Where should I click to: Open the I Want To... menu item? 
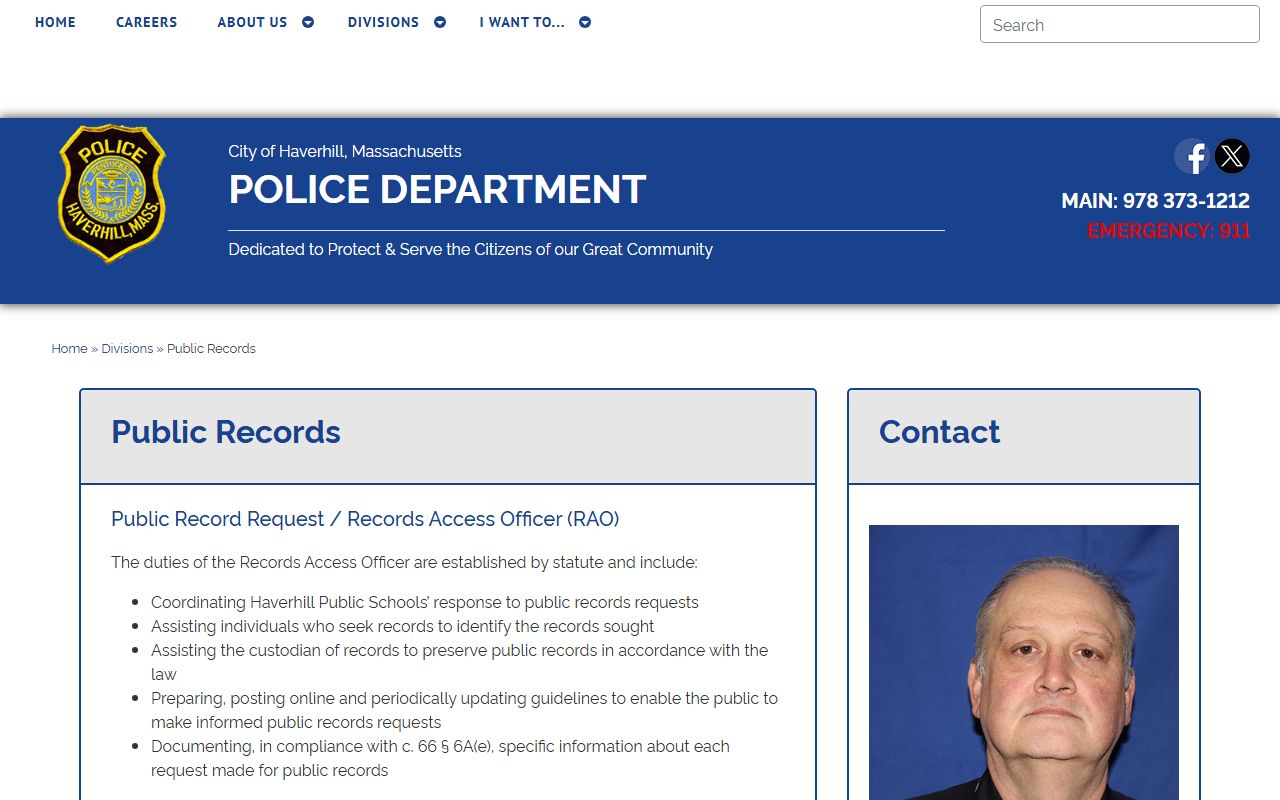point(522,22)
